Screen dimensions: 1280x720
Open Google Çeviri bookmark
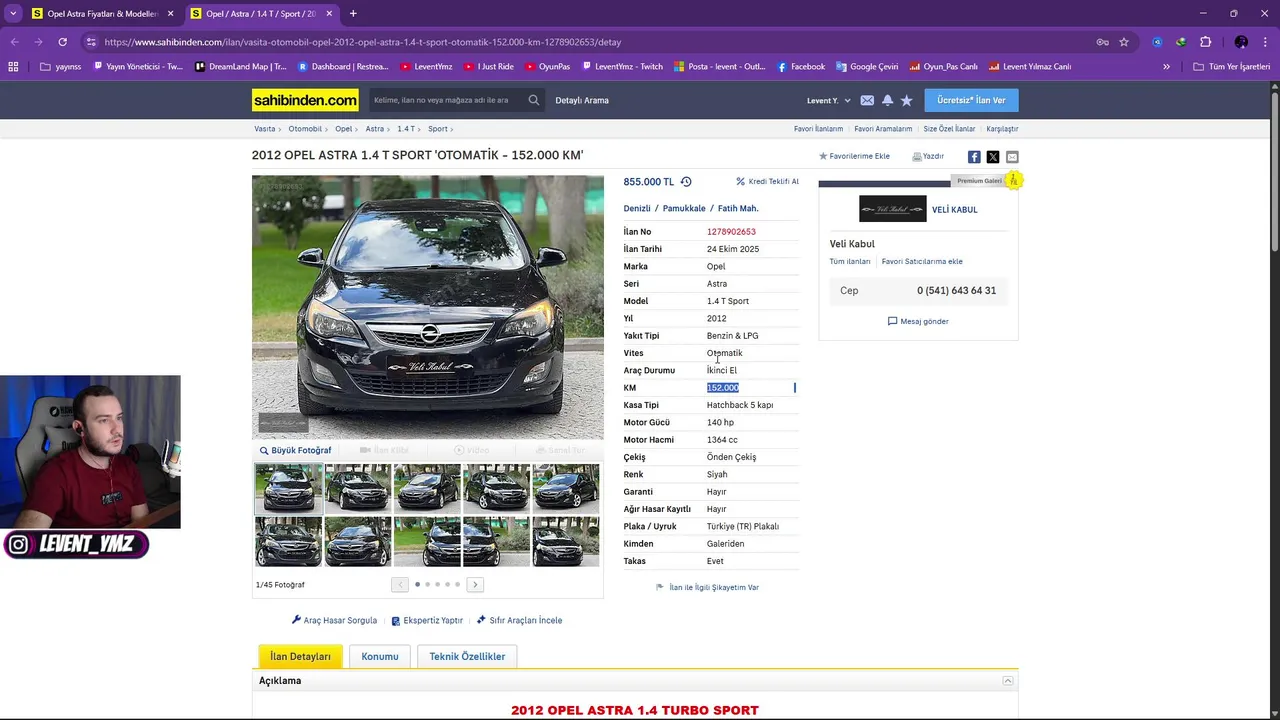pyautogui.click(x=867, y=67)
